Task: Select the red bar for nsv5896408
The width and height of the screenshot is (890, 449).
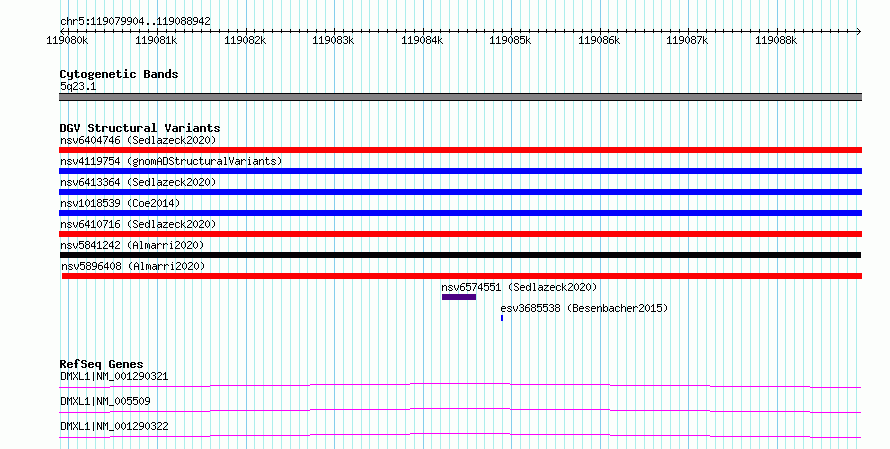Action: point(462,276)
